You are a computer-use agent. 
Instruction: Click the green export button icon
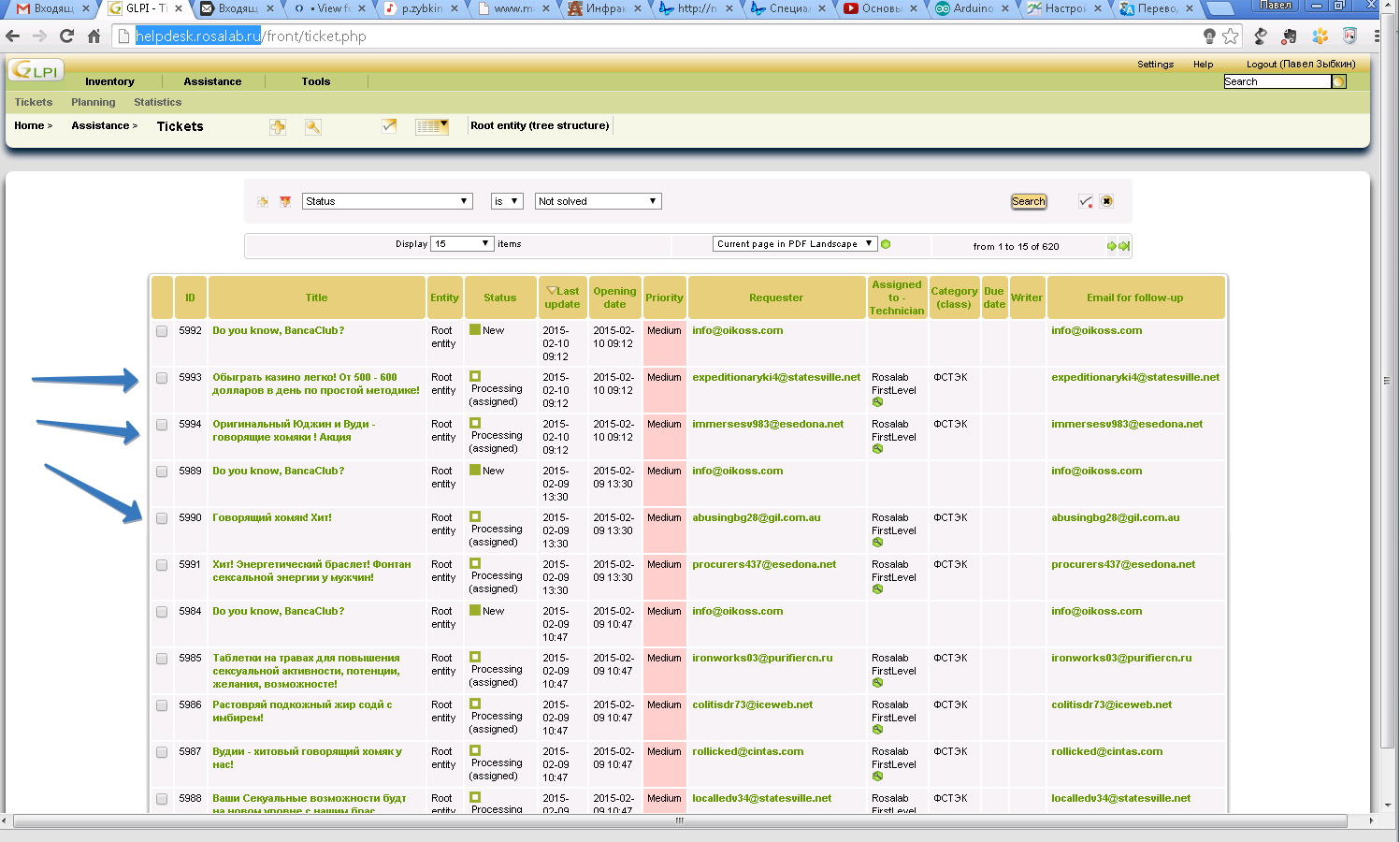[x=886, y=244]
